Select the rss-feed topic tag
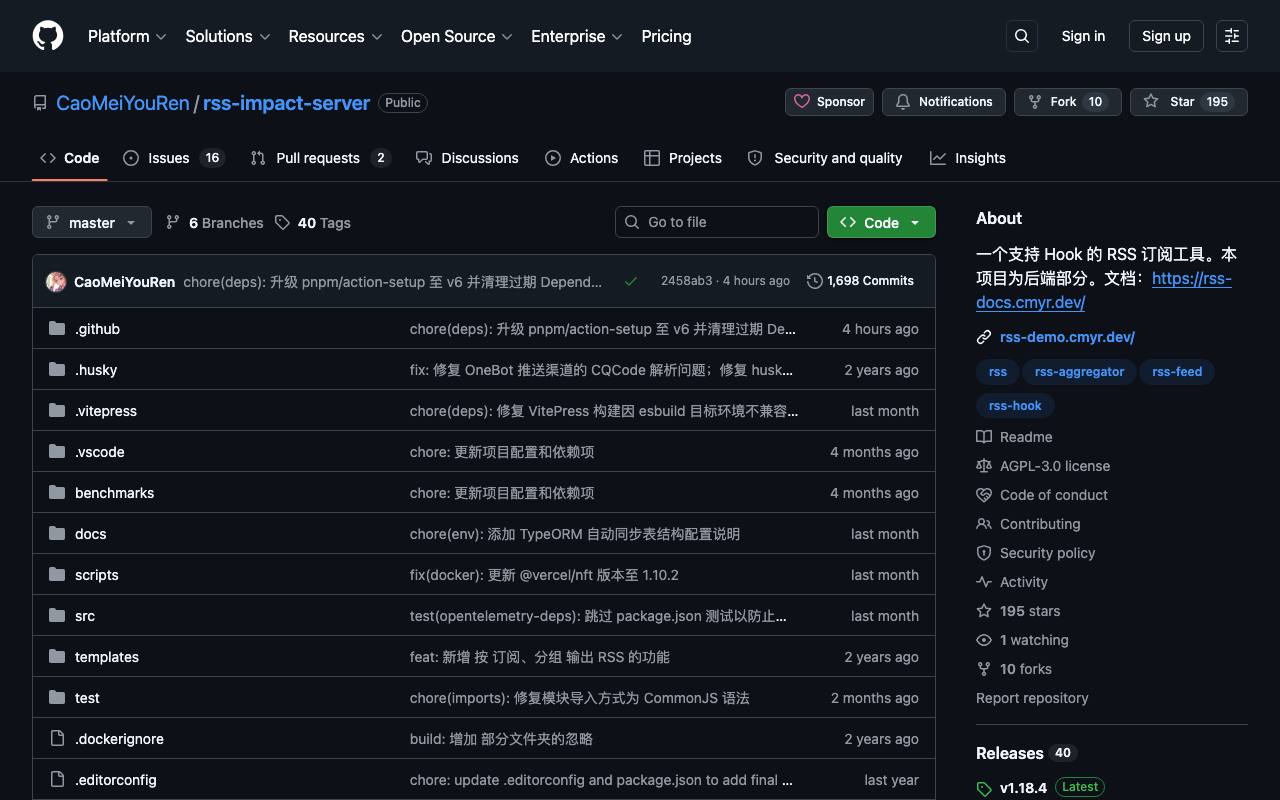The width and height of the screenshot is (1280, 800). pos(1177,372)
